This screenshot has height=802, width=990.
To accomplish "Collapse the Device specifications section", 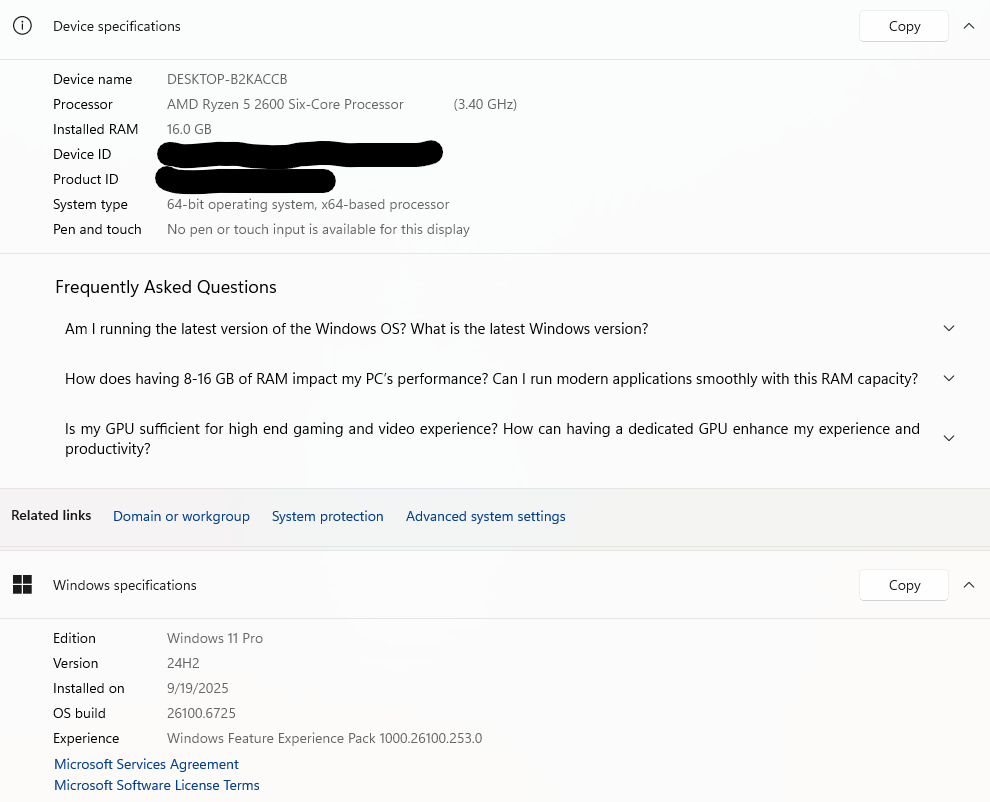I will pos(969,26).
